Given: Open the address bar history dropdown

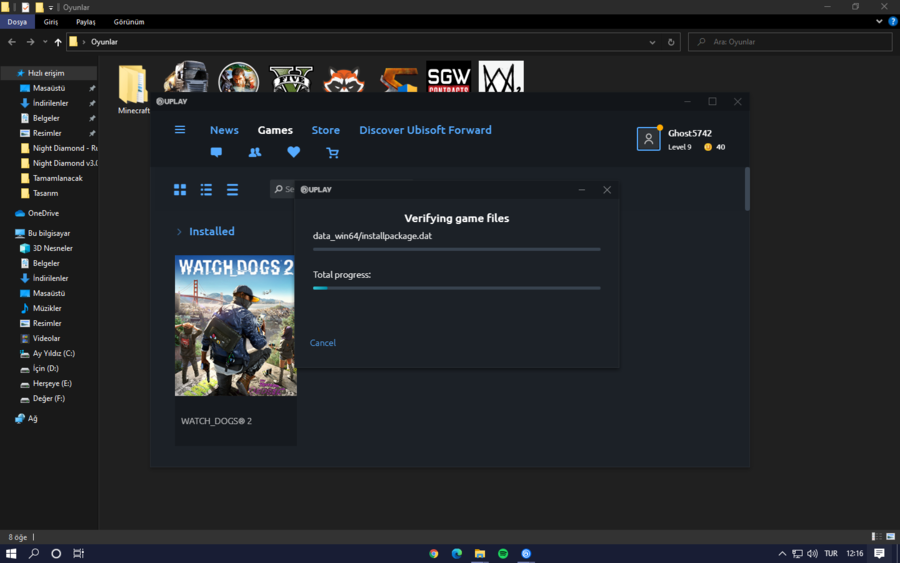Looking at the screenshot, I should (652, 42).
